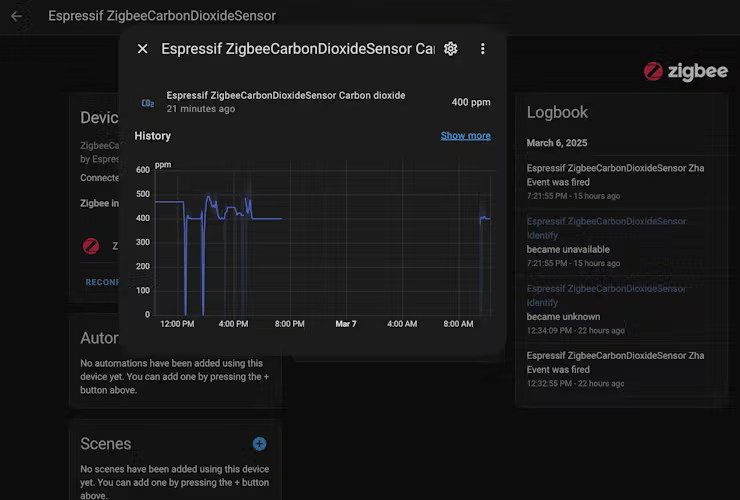Click the 400 ppm sensor value
The height and width of the screenshot is (500, 740).
(470, 102)
